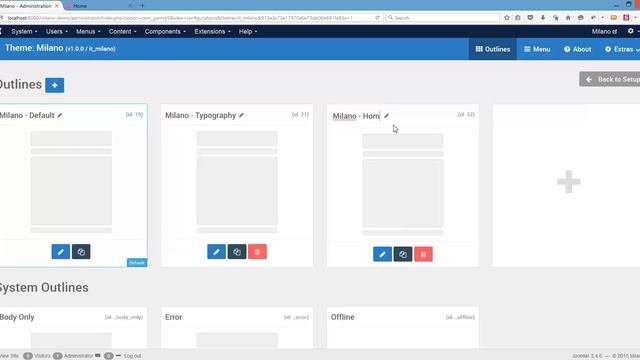Rename Milano - Default via its pencil icon

coord(60,115)
